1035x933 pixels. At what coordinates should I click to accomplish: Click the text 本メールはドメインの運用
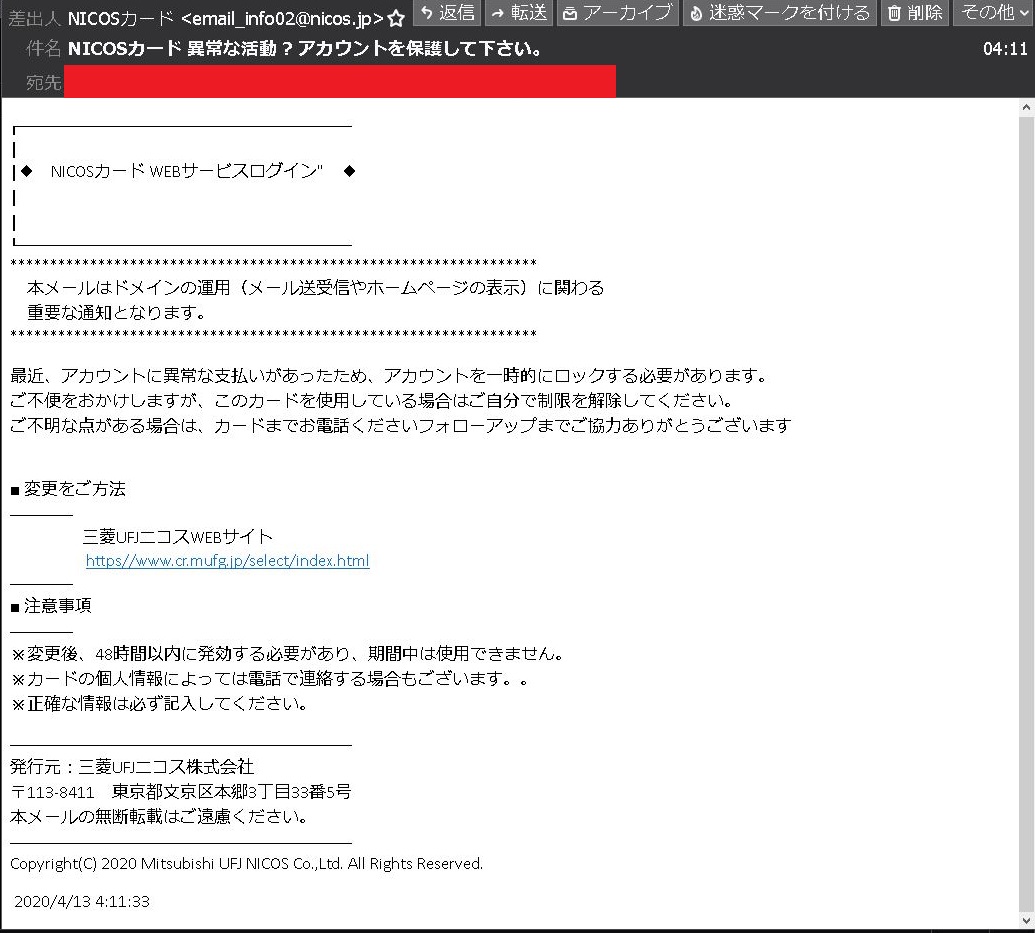(x=315, y=288)
